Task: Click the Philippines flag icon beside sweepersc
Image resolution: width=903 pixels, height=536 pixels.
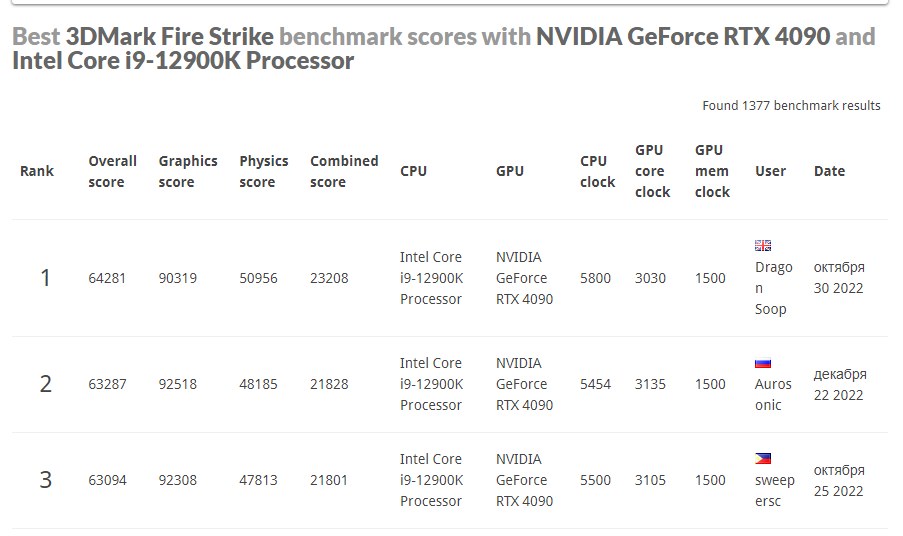Action: pyautogui.click(x=763, y=459)
